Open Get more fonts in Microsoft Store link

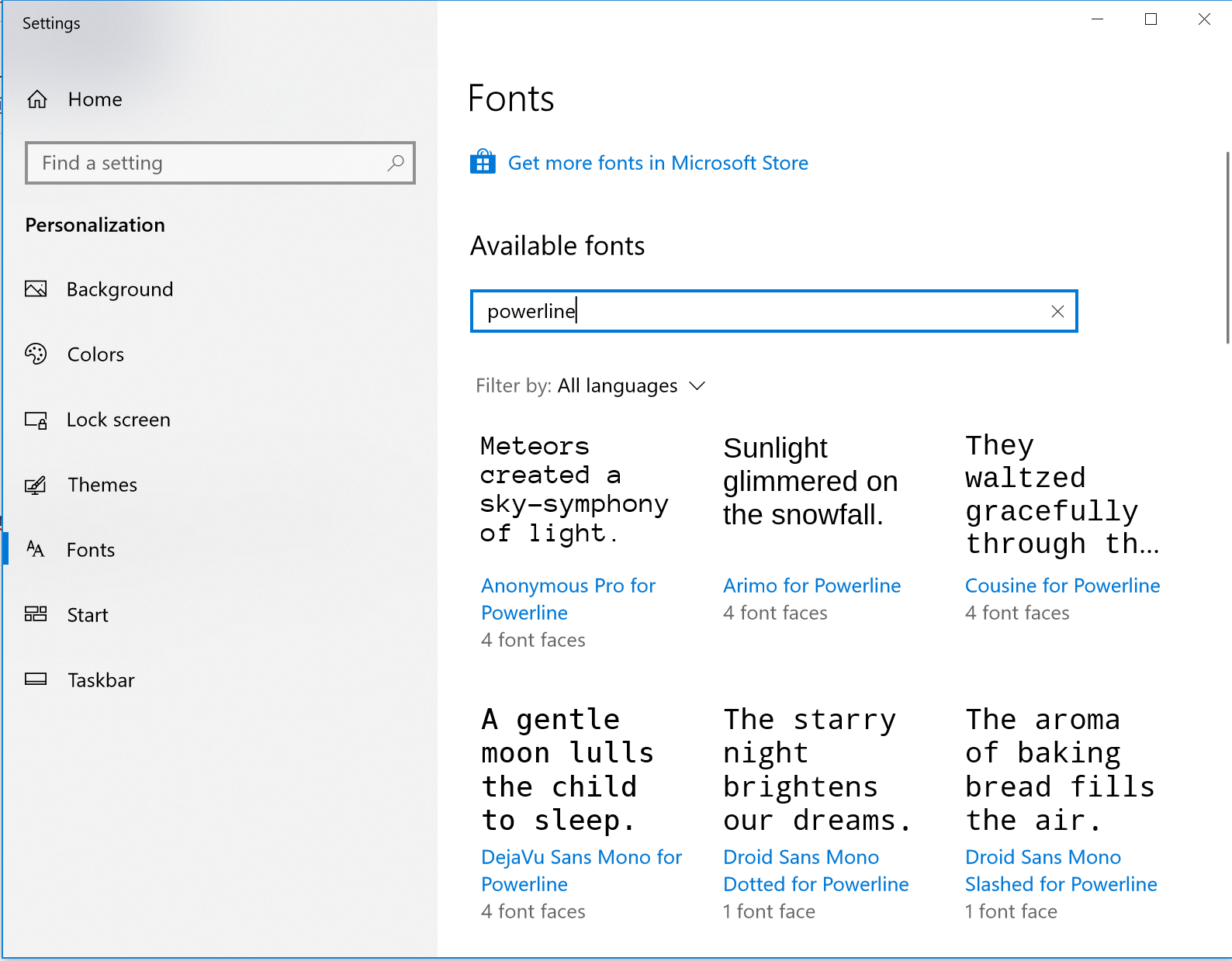657,163
